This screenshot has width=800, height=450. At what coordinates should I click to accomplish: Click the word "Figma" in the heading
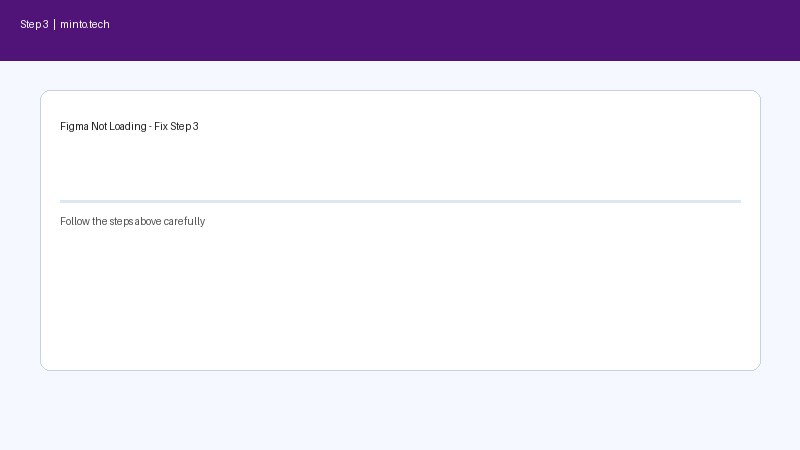(x=74, y=126)
